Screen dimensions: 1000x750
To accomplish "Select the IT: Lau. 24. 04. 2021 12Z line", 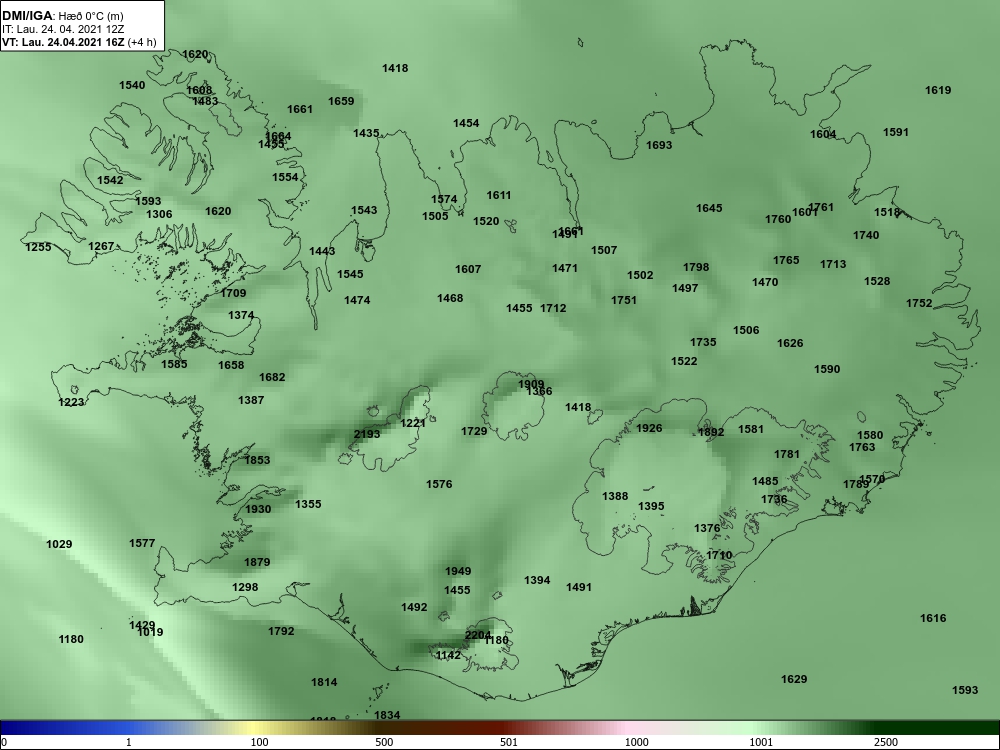I will tap(62, 29).
